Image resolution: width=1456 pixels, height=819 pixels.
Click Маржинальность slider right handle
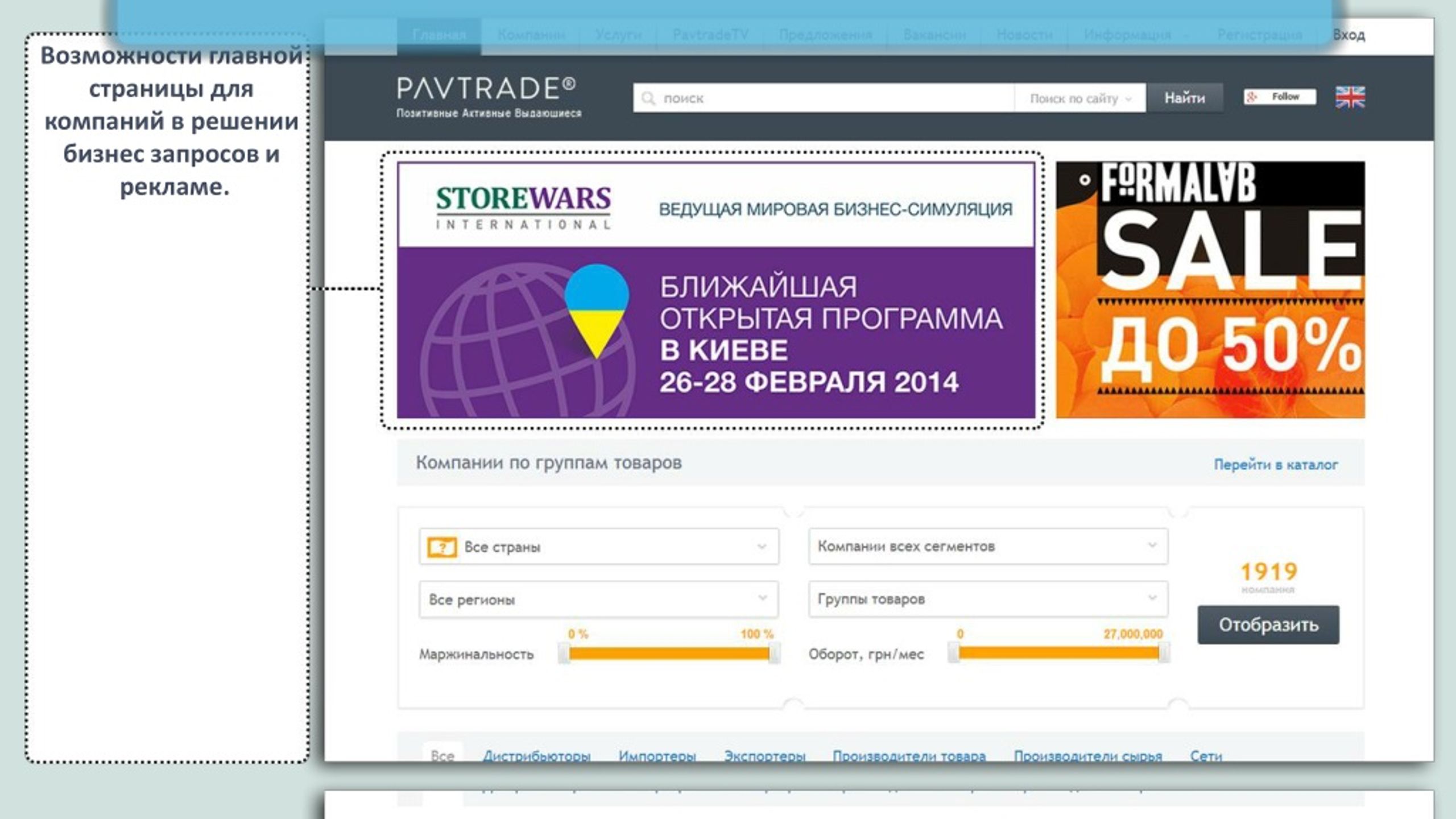point(774,653)
